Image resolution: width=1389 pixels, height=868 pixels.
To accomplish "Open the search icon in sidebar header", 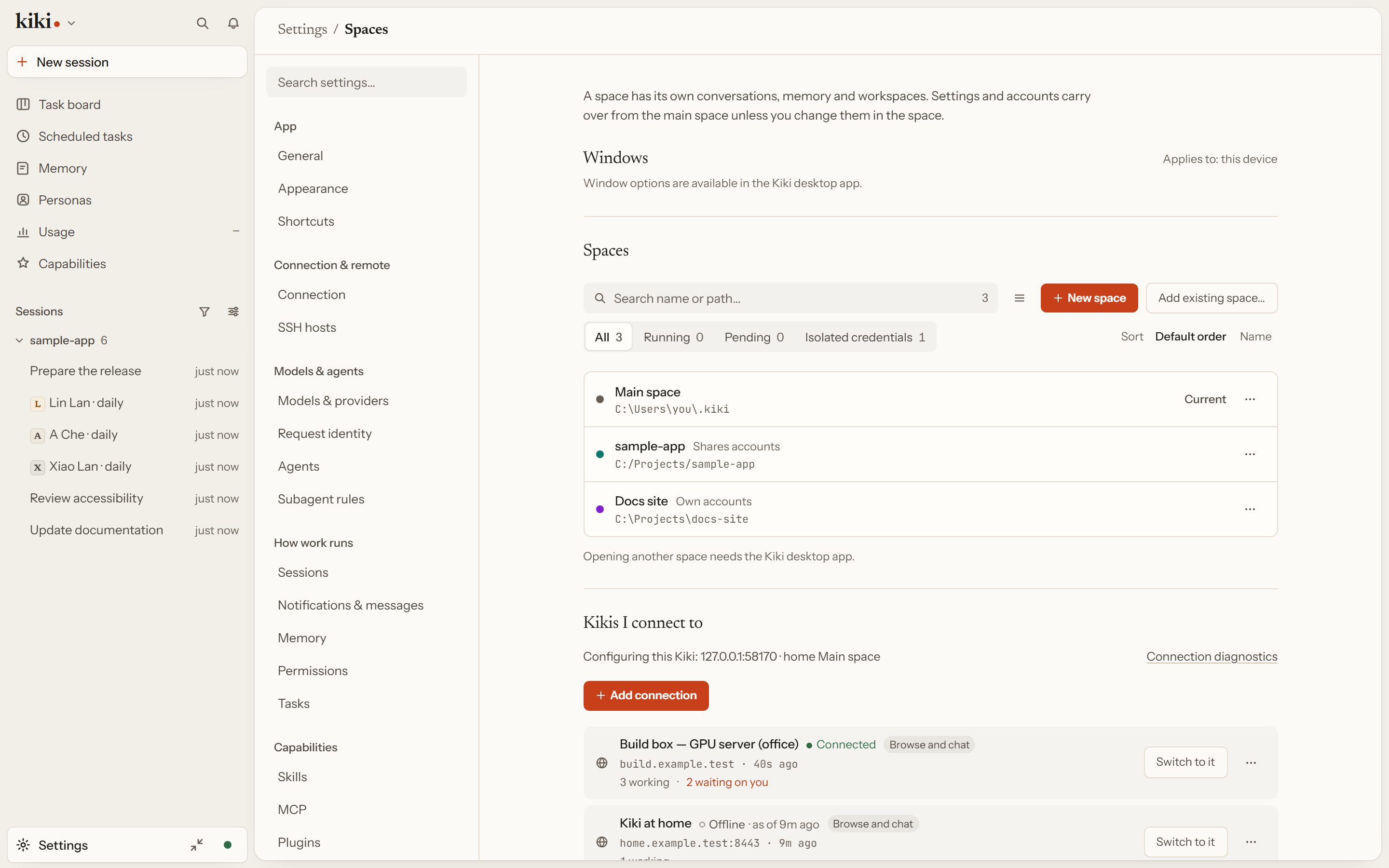I will pos(202,24).
